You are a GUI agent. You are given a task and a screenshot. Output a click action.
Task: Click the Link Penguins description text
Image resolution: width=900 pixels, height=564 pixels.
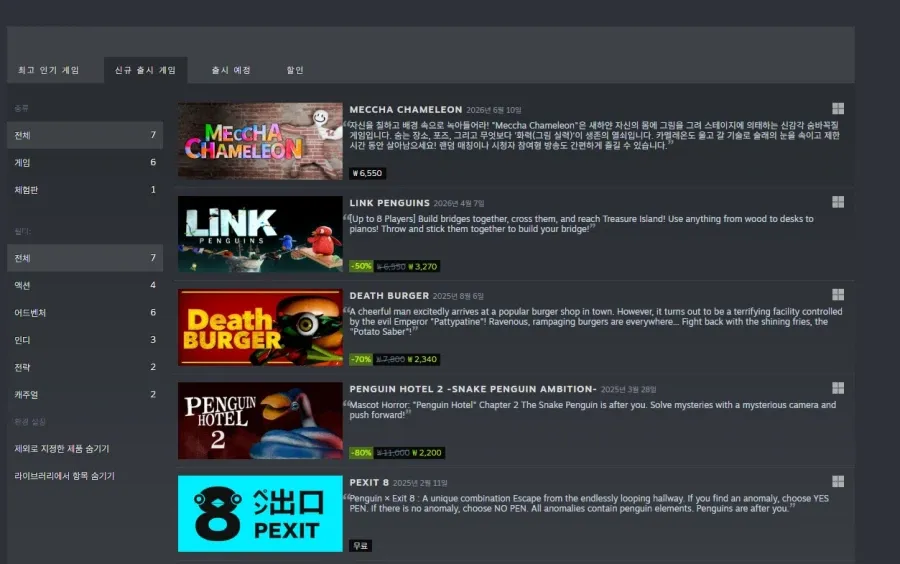(581, 224)
